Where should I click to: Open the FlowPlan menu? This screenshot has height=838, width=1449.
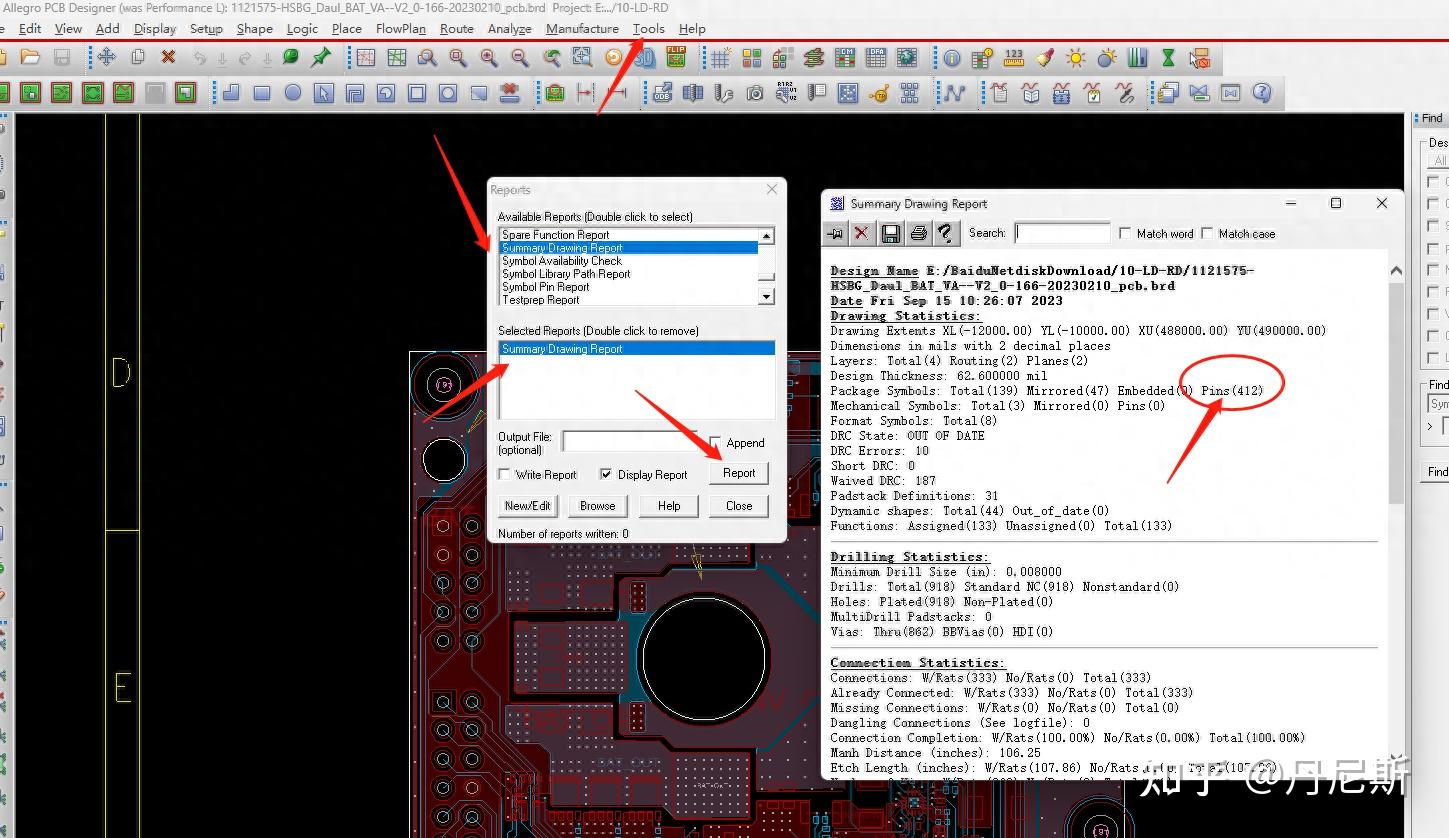point(401,28)
